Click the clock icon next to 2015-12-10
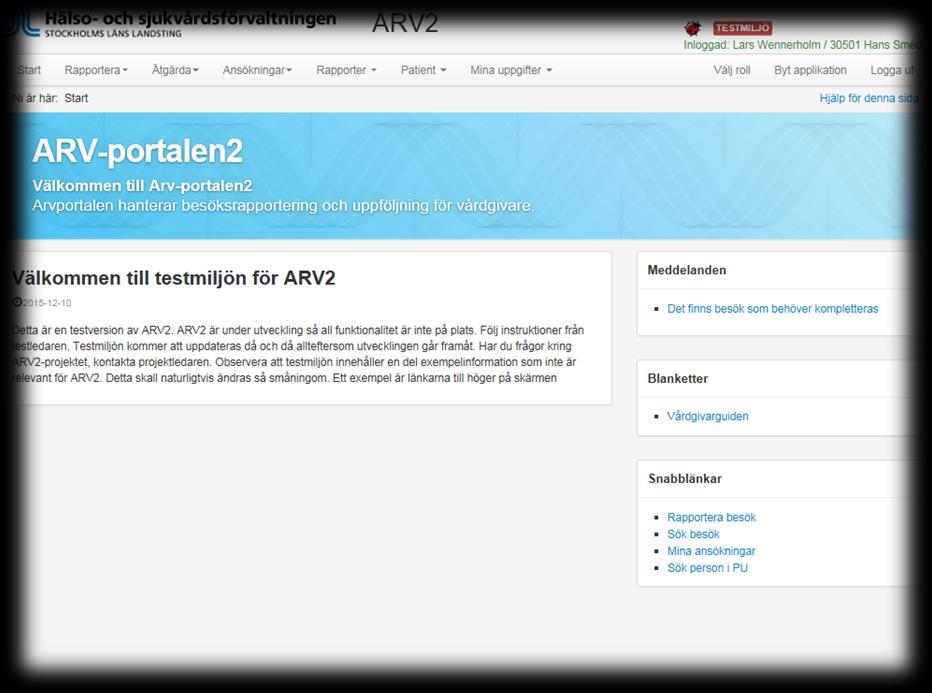The width and height of the screenshot is (932, 693). click(17, 302)
